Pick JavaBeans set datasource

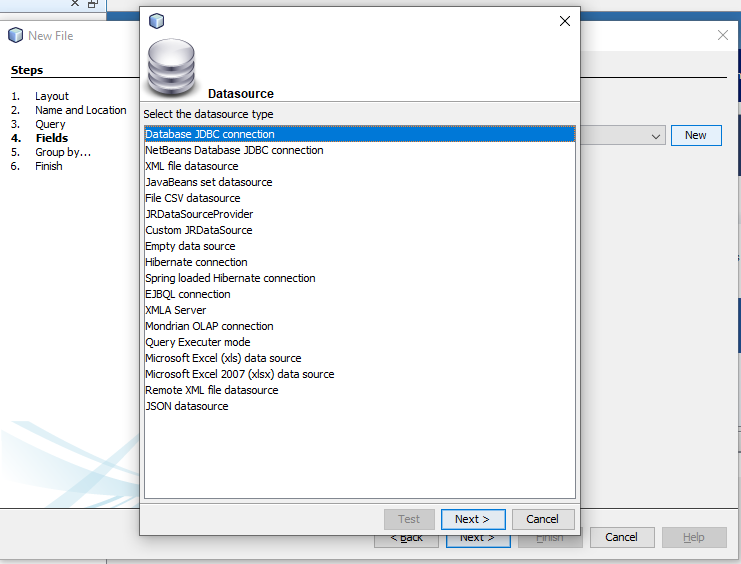coord(360,182)
